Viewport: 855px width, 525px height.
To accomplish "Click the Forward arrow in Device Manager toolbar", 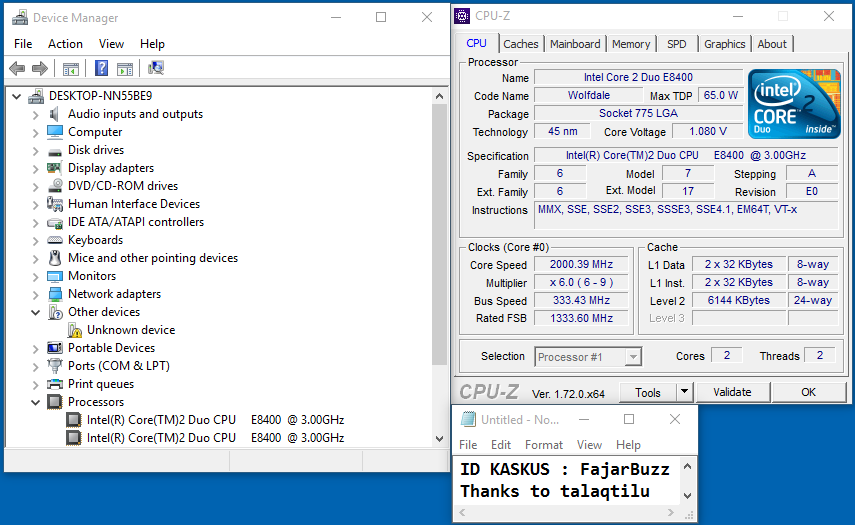I will click(x=40, y=68).
